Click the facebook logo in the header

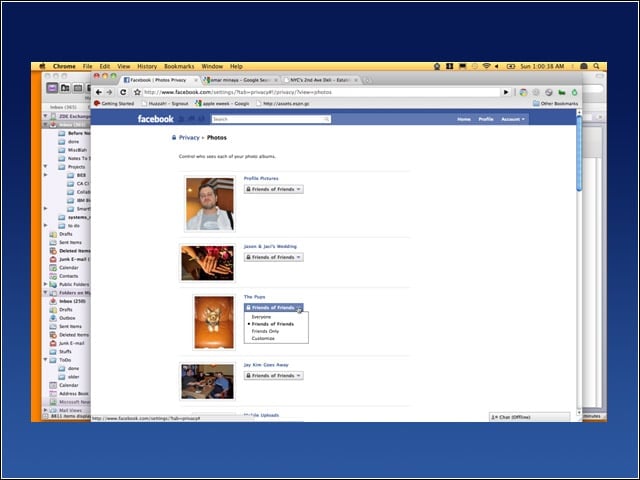coord(156,119)
